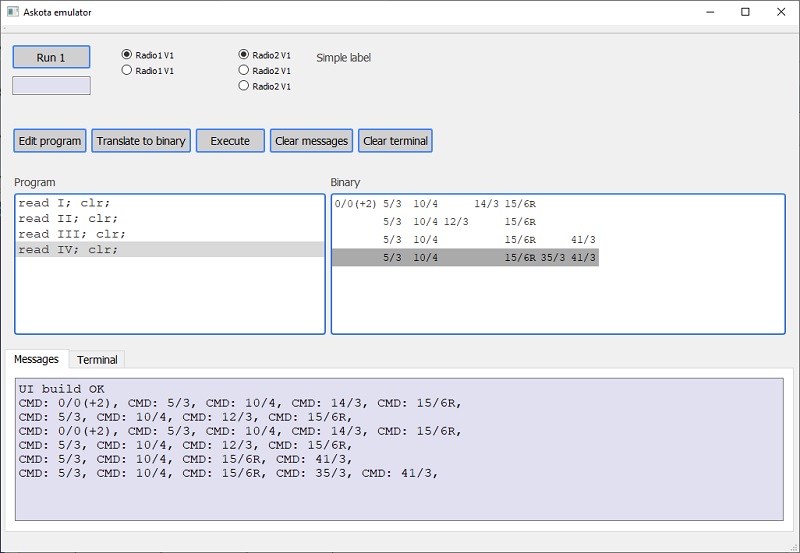Screen dimensions: 800x553
Task: Click Clear messages button
Action: (311, 141)
